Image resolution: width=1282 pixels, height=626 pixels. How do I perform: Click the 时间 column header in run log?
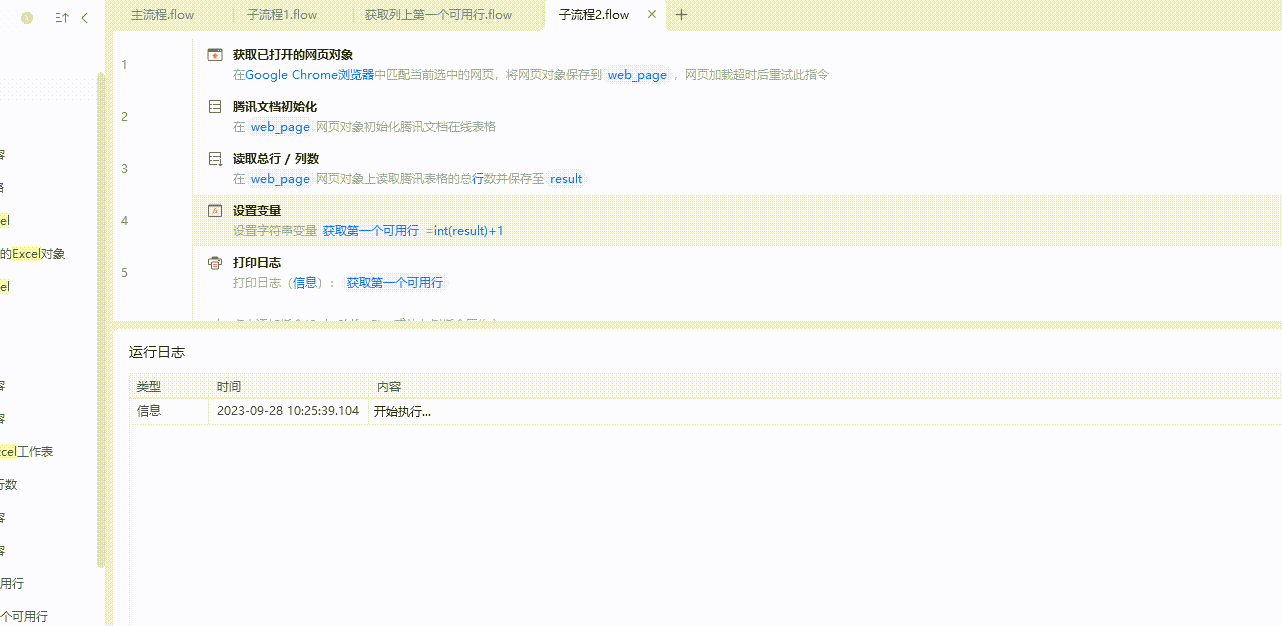pos(229,387)
